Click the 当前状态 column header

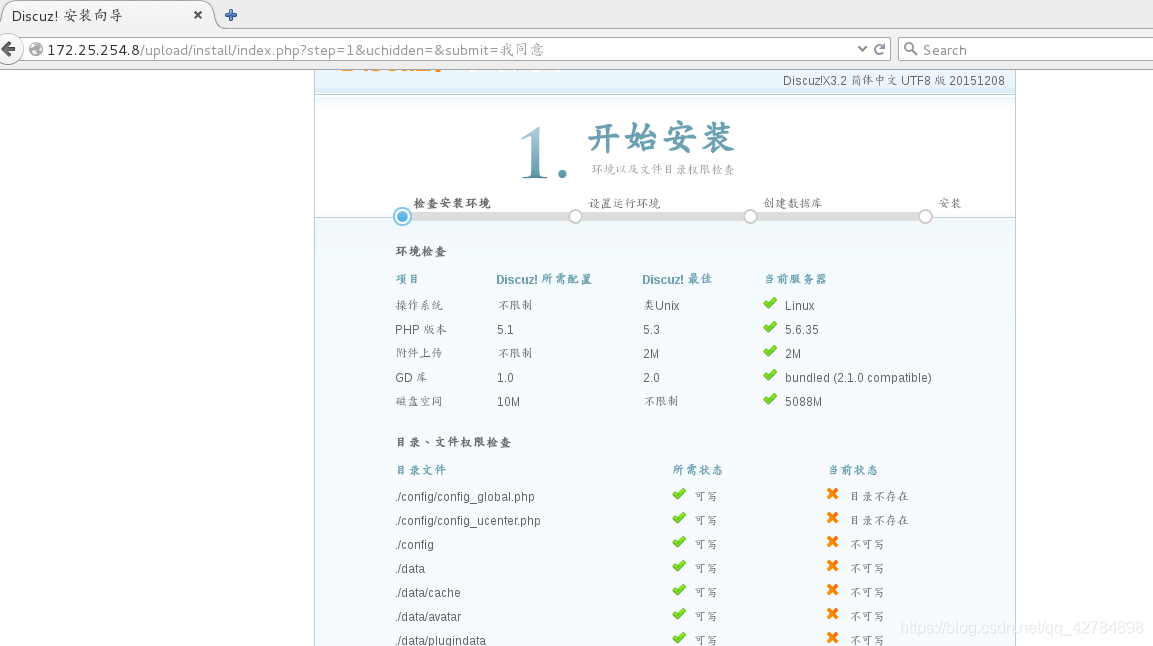(x=853, y=470)
